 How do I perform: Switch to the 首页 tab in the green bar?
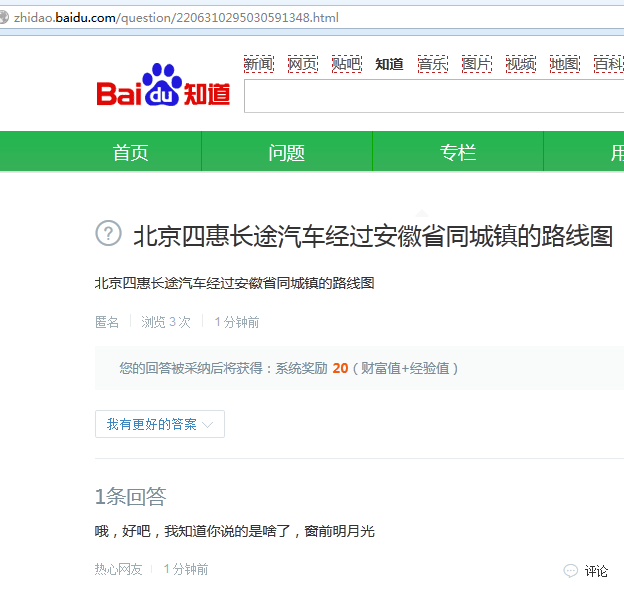tap(131, 152)
